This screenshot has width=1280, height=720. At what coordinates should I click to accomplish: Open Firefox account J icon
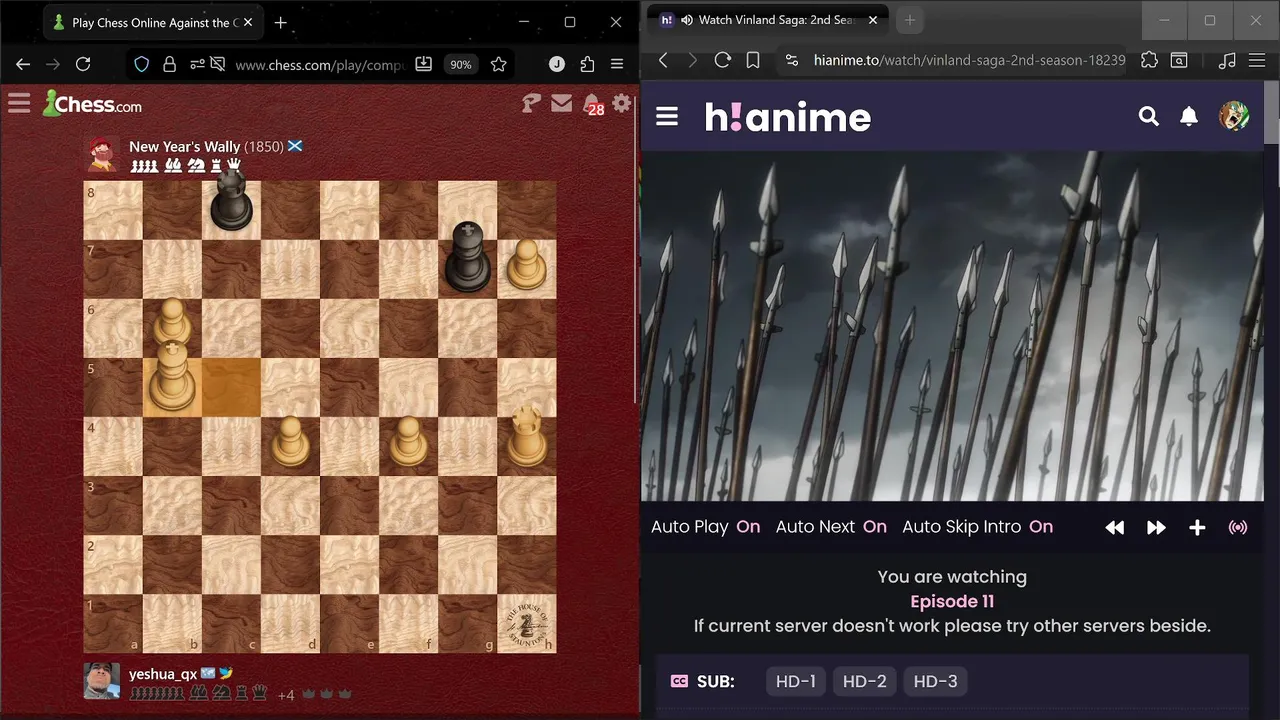557,64
